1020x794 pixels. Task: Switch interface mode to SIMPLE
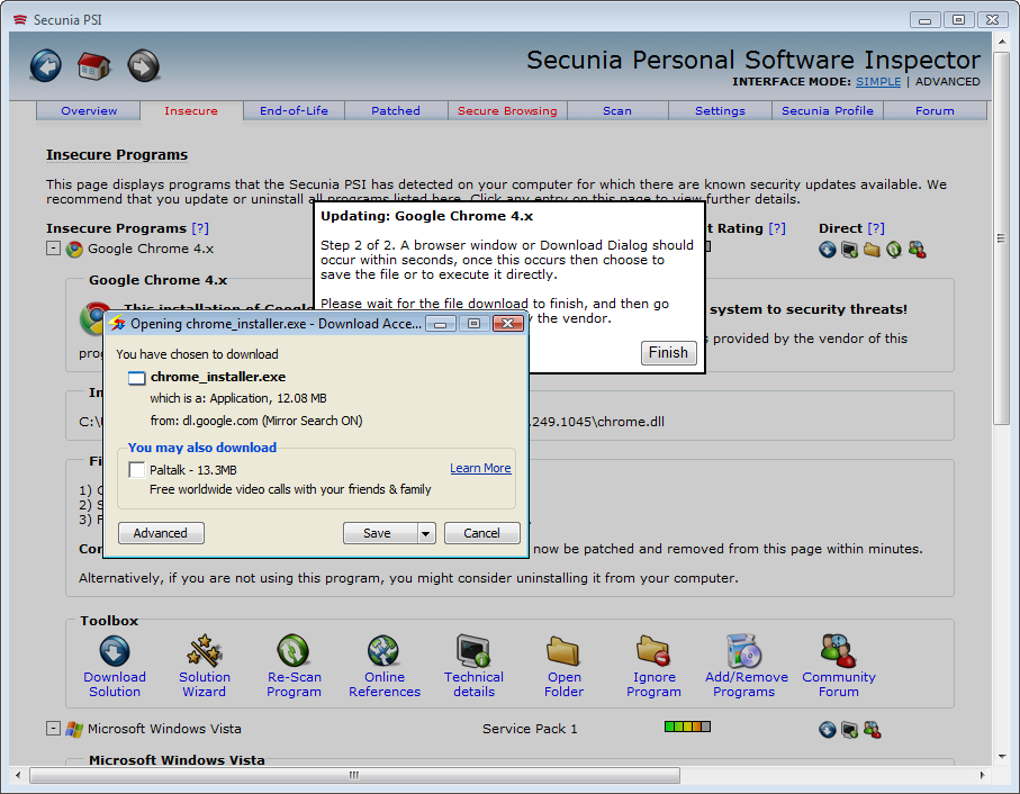(878, 81)
